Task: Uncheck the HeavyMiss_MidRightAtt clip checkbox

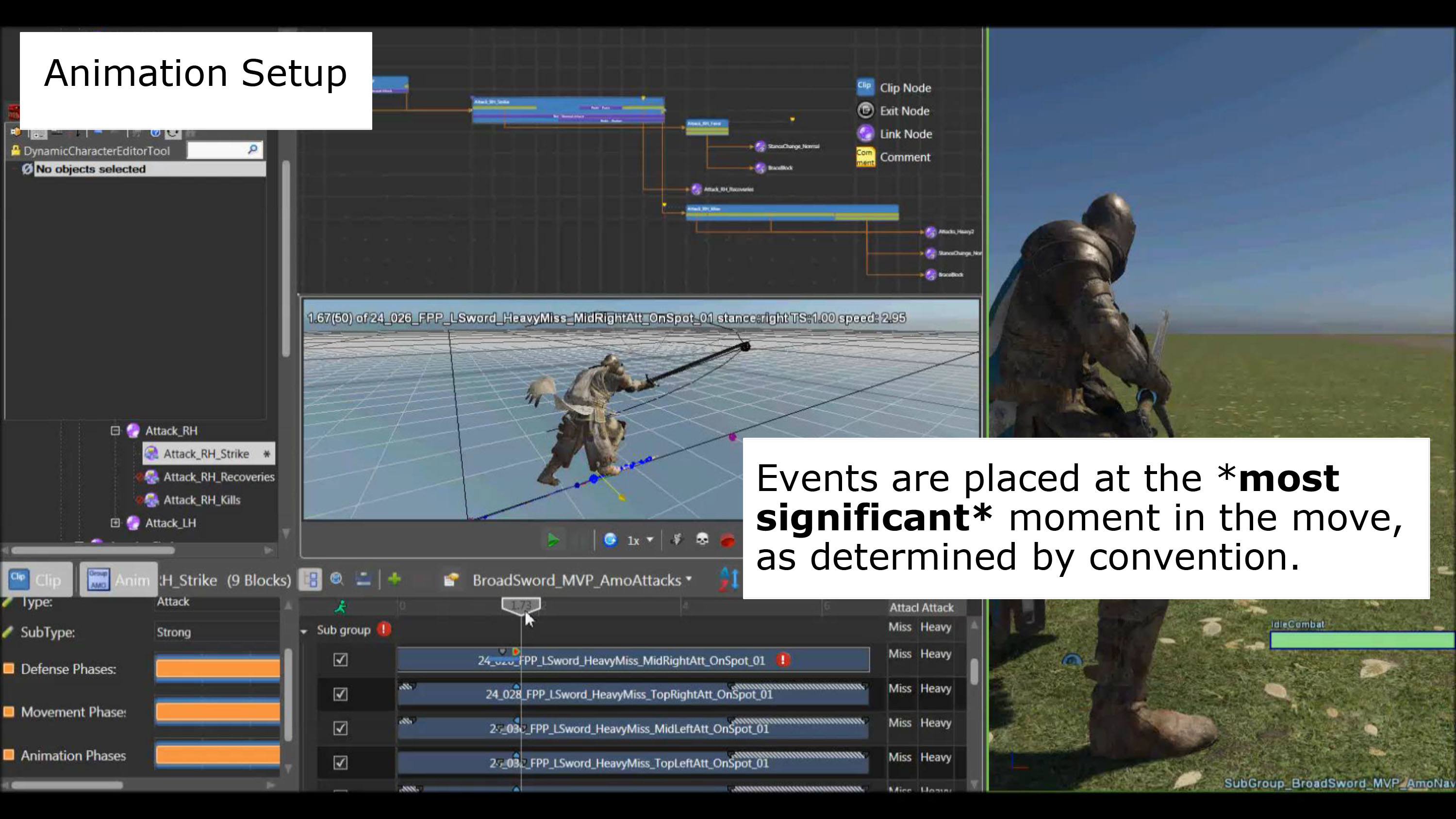Action: [340, 659]
